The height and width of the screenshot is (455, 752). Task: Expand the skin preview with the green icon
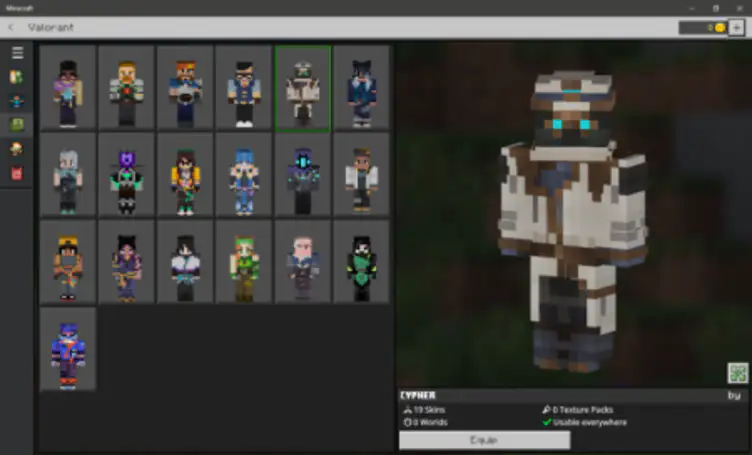[x=738, y=373]
